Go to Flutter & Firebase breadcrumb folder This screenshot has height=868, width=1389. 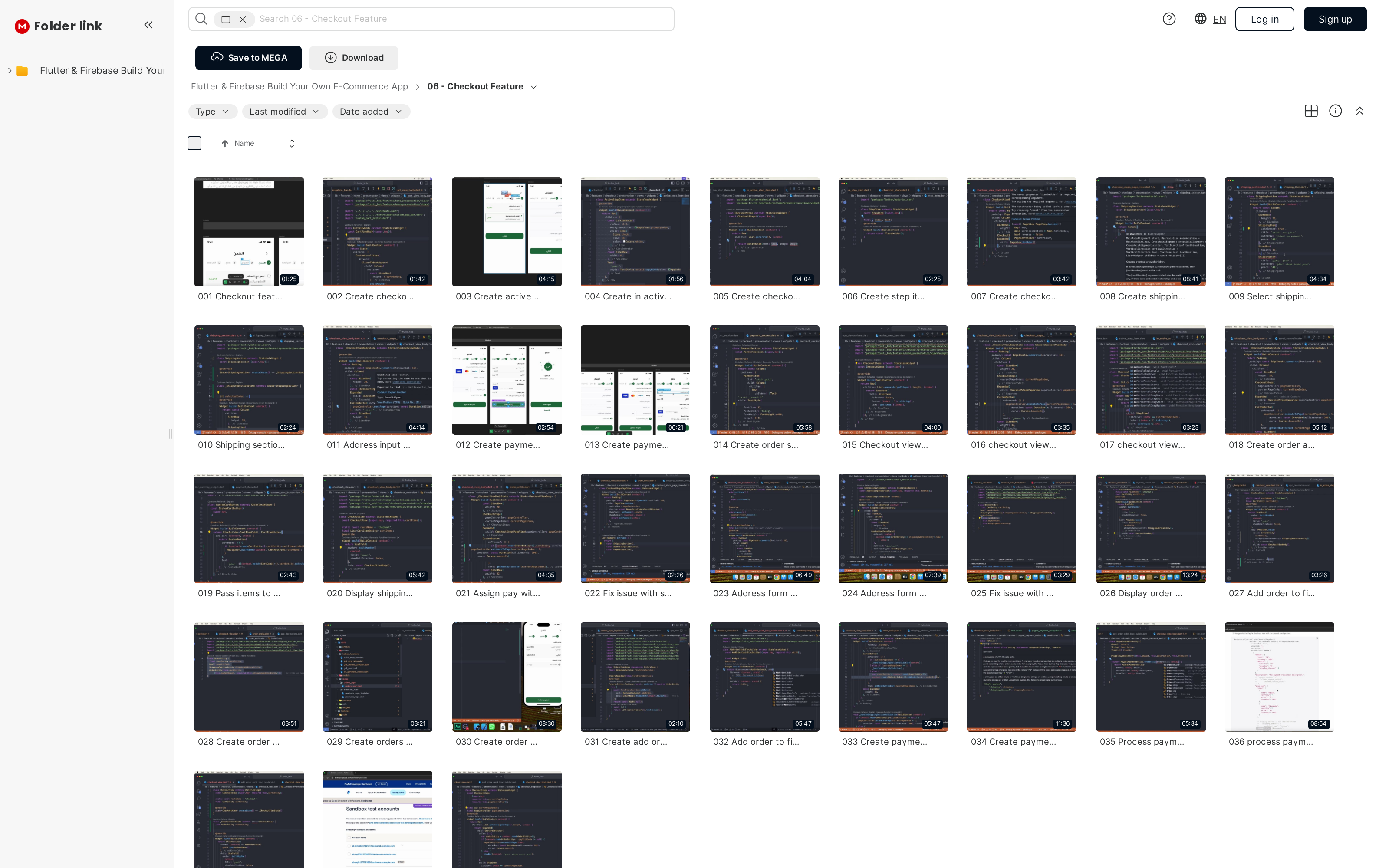click(299, 87)
